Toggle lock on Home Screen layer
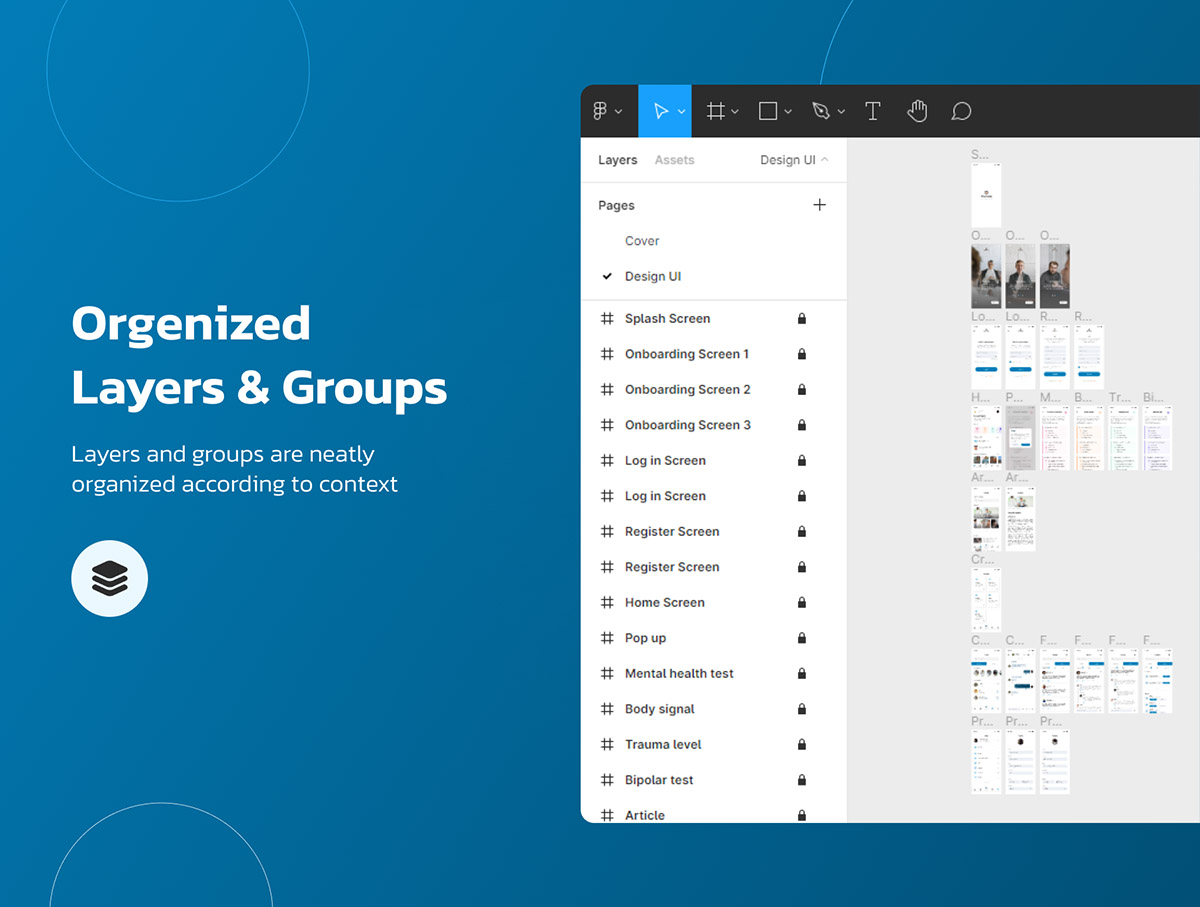The image size is (1200, 907). (802, 603)
